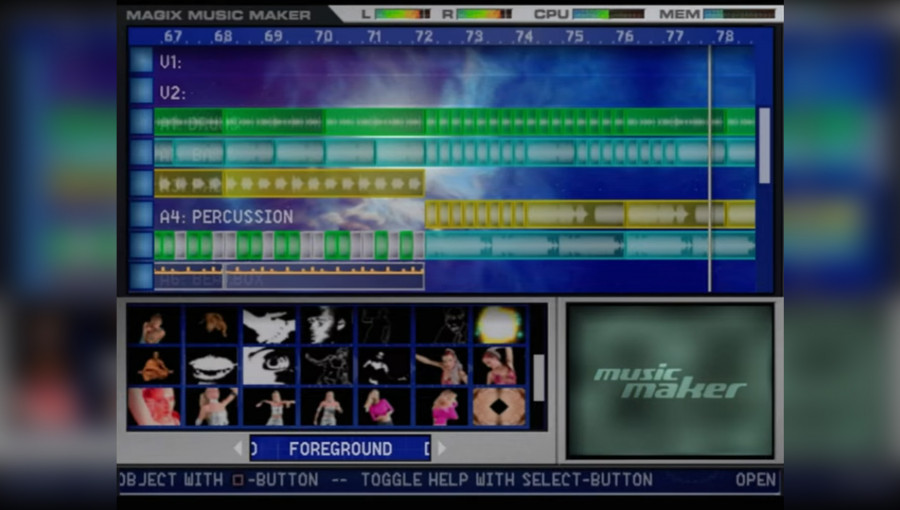Toggle the A4 Percussion track square button
The image size is (900, 510).
coord(141,215)
